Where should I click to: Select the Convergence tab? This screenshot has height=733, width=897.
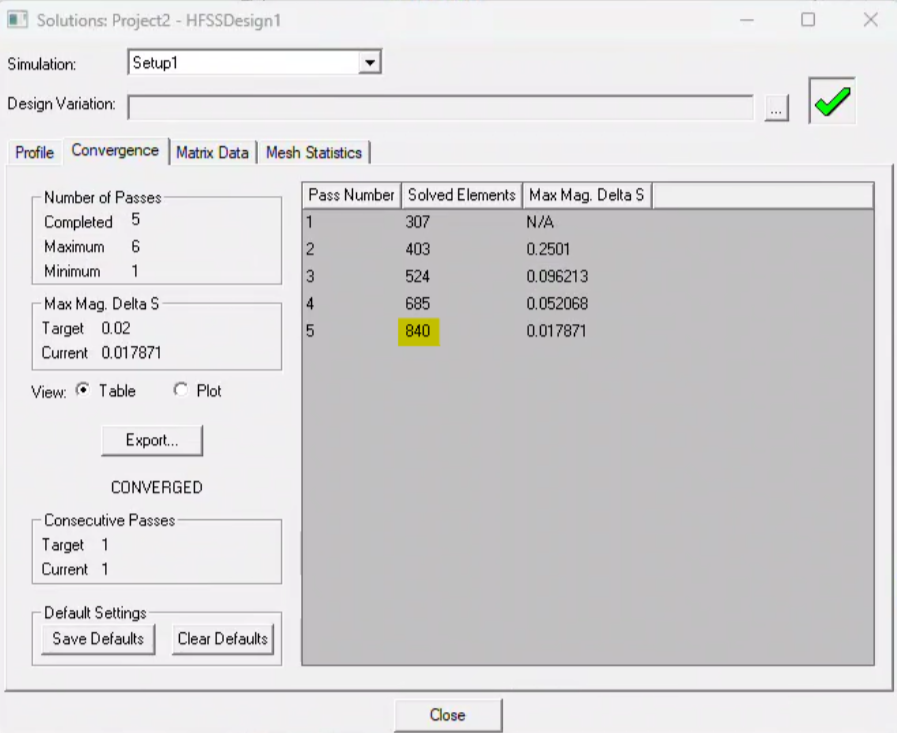(x=115, y=151)
